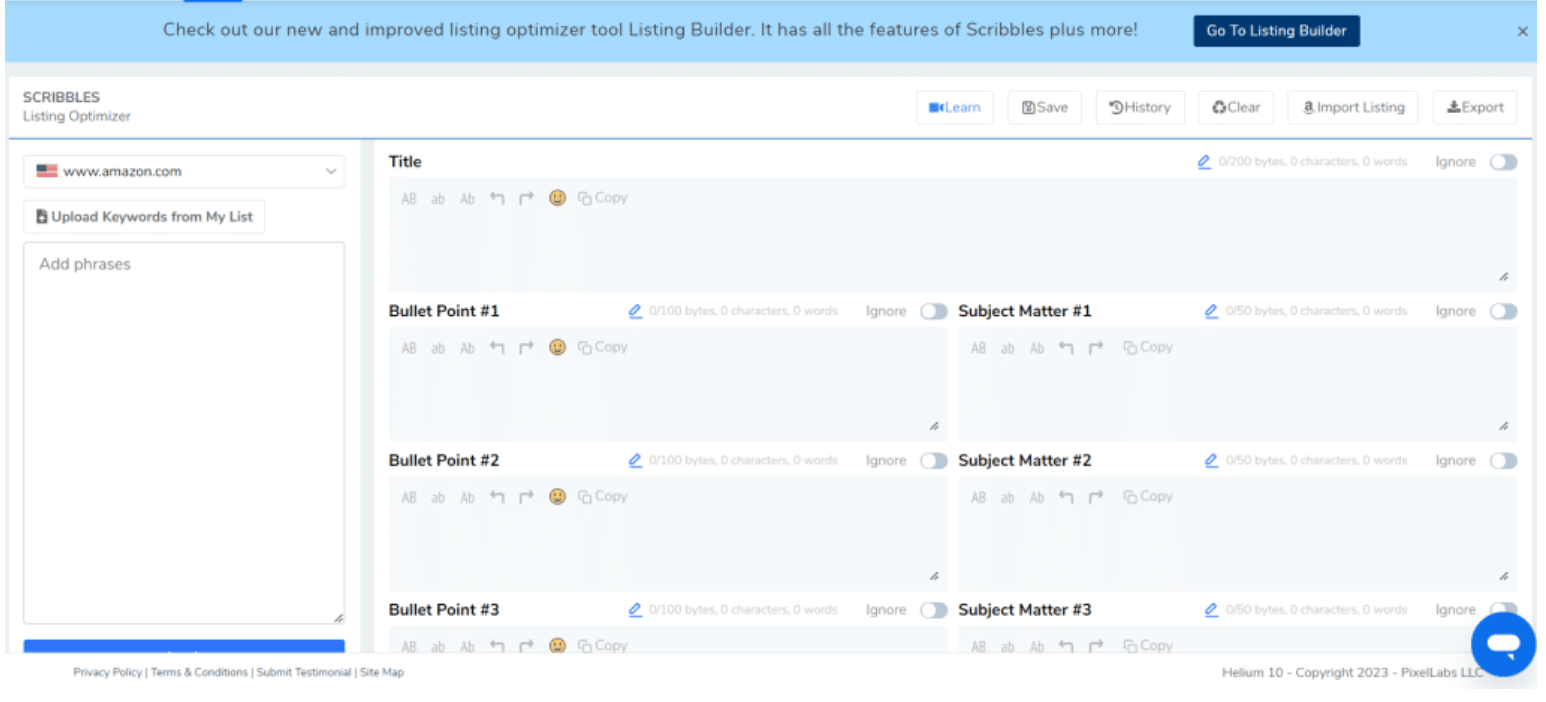The height and width of the screenshot is (702, 1546).
Task: Click resize handle of Title text area
Action: pyautogui.click(x=1504, y=277)
